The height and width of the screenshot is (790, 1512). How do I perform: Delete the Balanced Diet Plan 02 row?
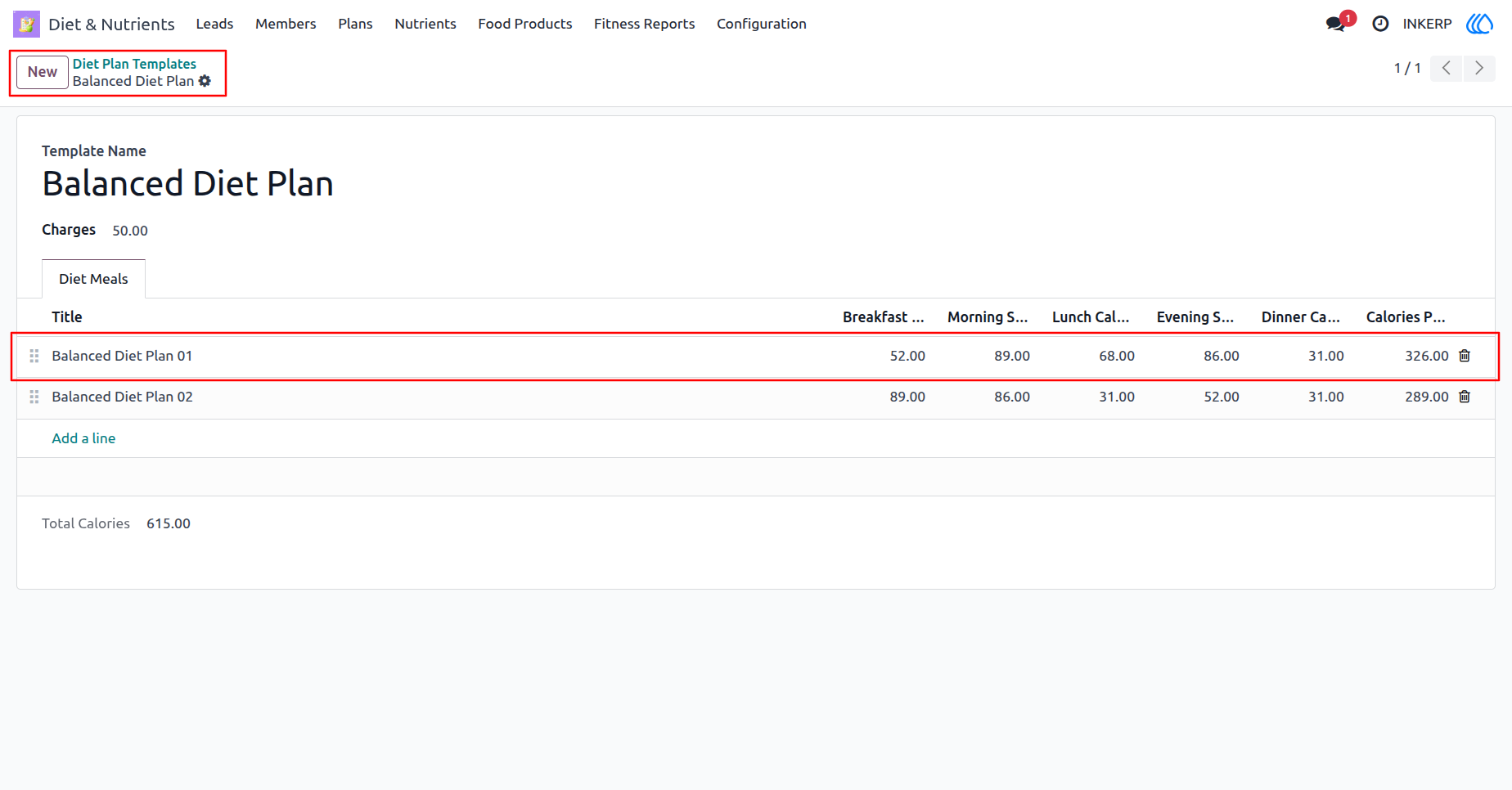point(1465,397)
